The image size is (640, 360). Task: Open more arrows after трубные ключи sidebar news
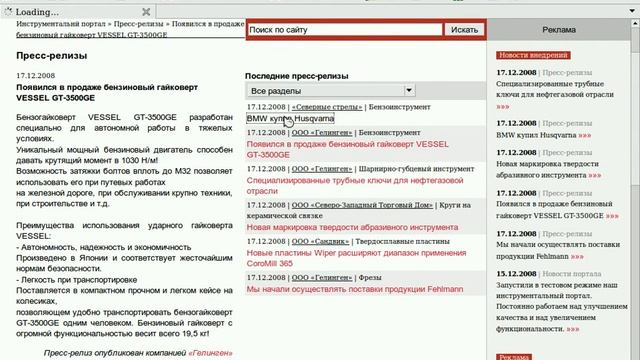(503, 106)
